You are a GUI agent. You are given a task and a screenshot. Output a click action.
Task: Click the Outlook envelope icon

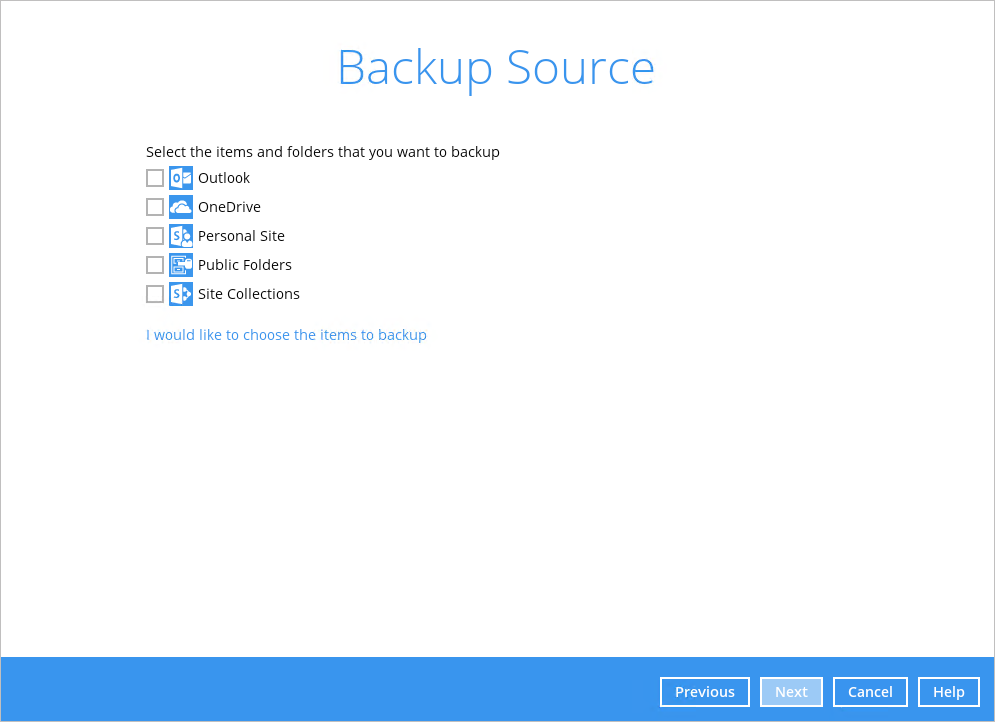click(x=181, y=178)
